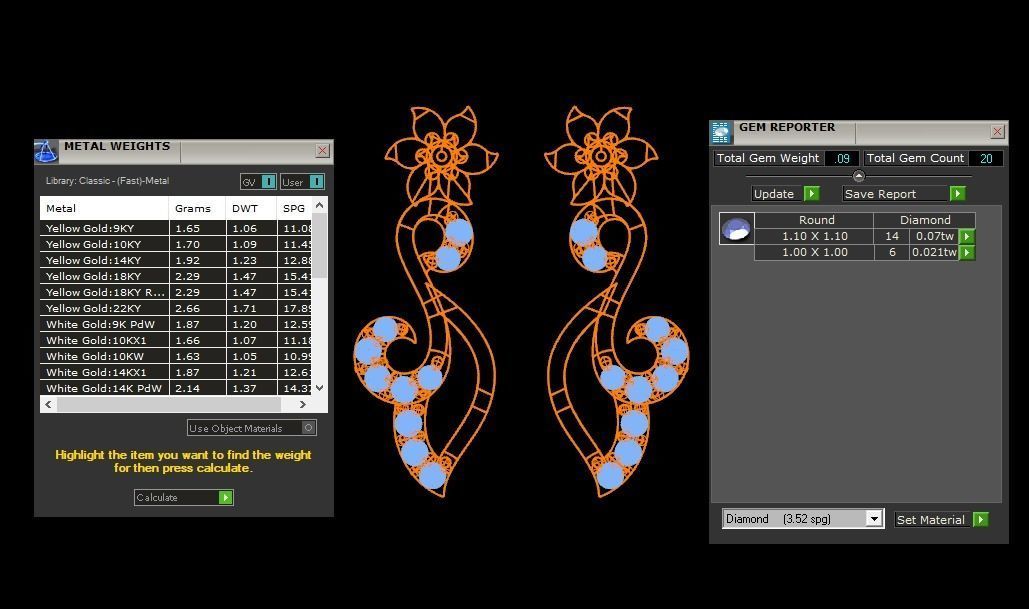Click green arrow on Calculate button

pyautogui.click(x=225, y=497)
